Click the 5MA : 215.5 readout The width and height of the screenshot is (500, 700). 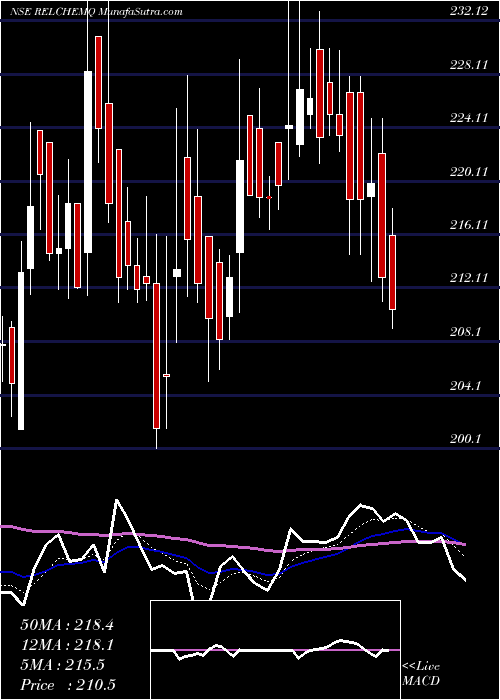62,665
